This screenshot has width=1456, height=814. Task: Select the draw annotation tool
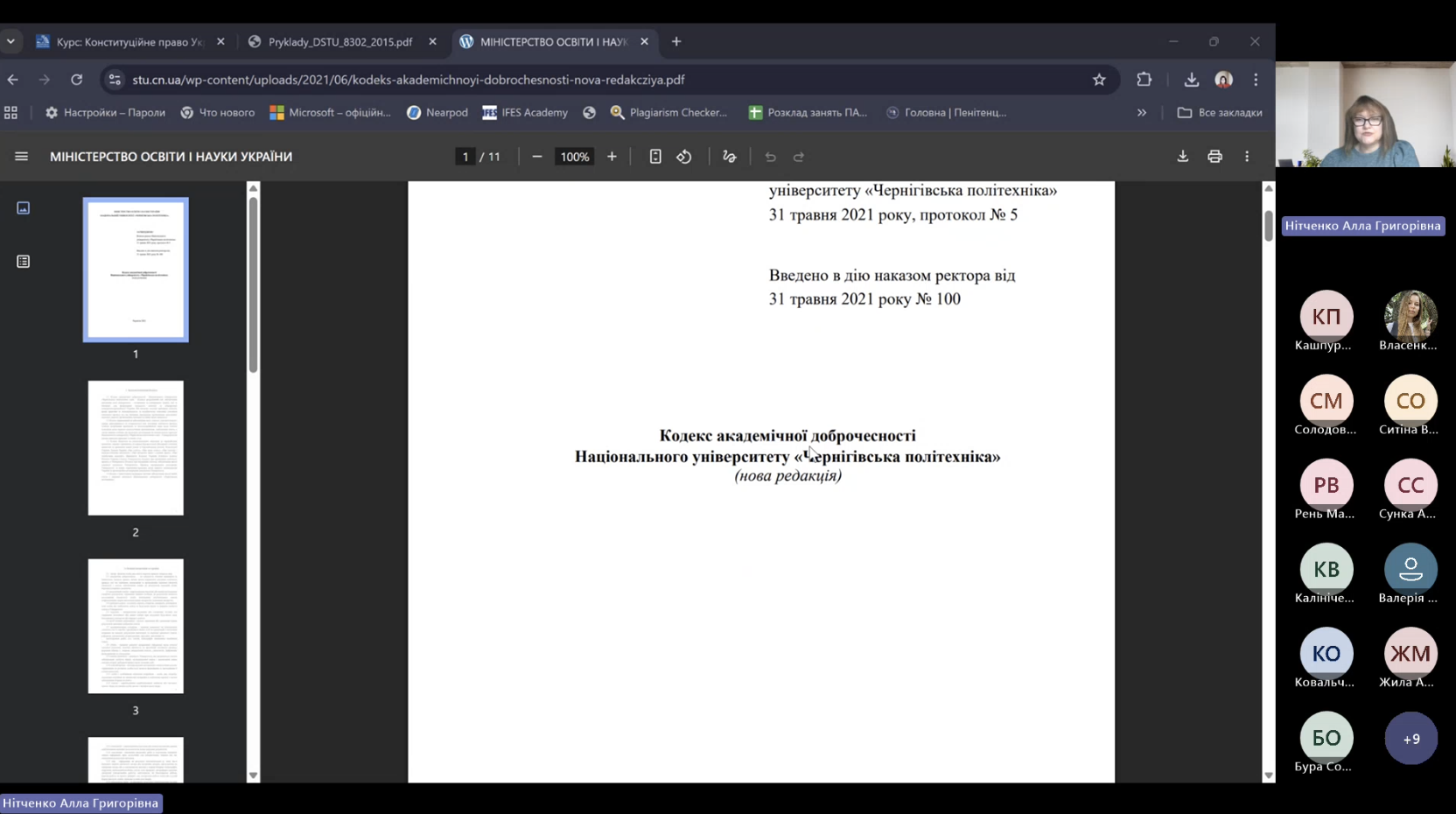click(x=729, y=157)
